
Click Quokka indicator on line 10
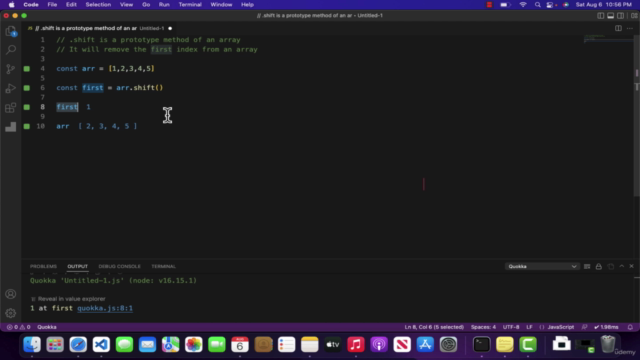27,126
